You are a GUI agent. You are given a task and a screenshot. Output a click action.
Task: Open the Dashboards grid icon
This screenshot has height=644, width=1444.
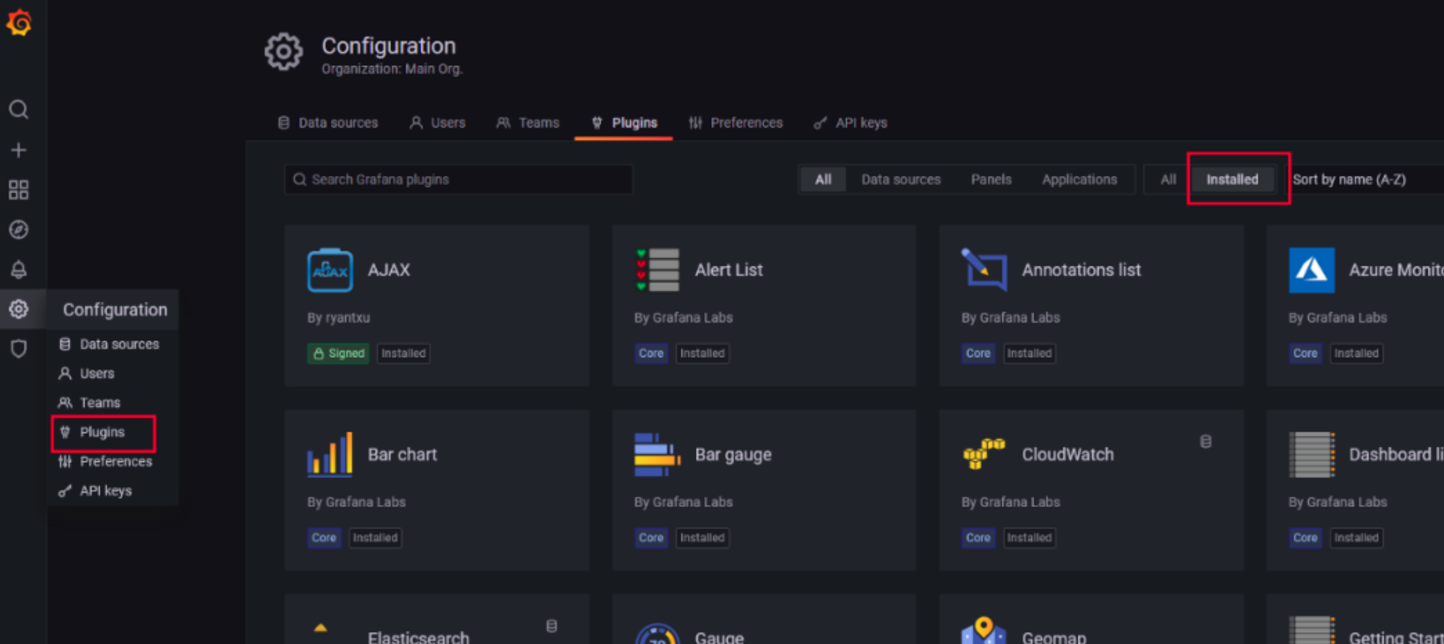click(x=18, y=190)
